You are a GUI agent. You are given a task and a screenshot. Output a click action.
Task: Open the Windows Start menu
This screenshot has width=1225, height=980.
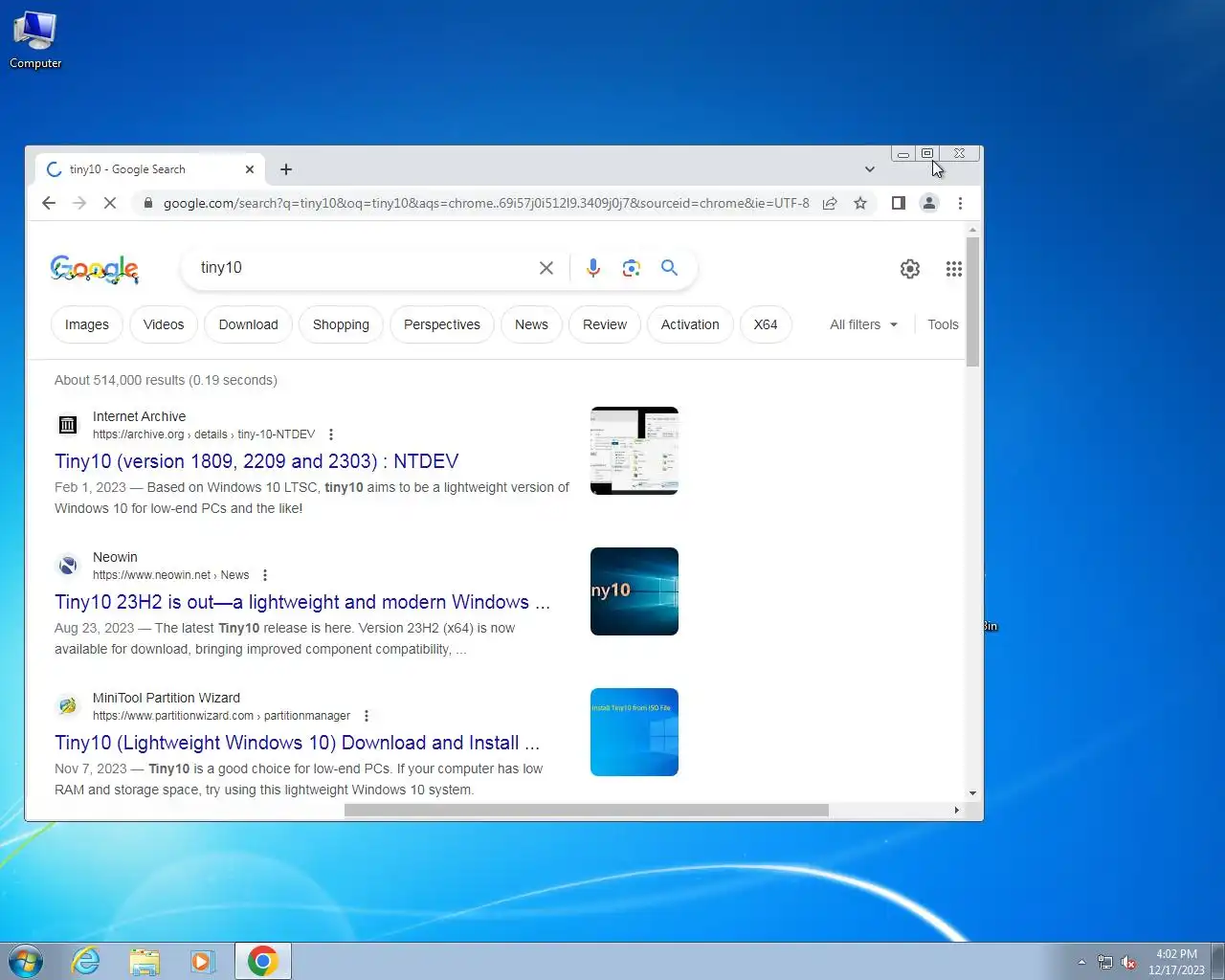tap(26, 961)
